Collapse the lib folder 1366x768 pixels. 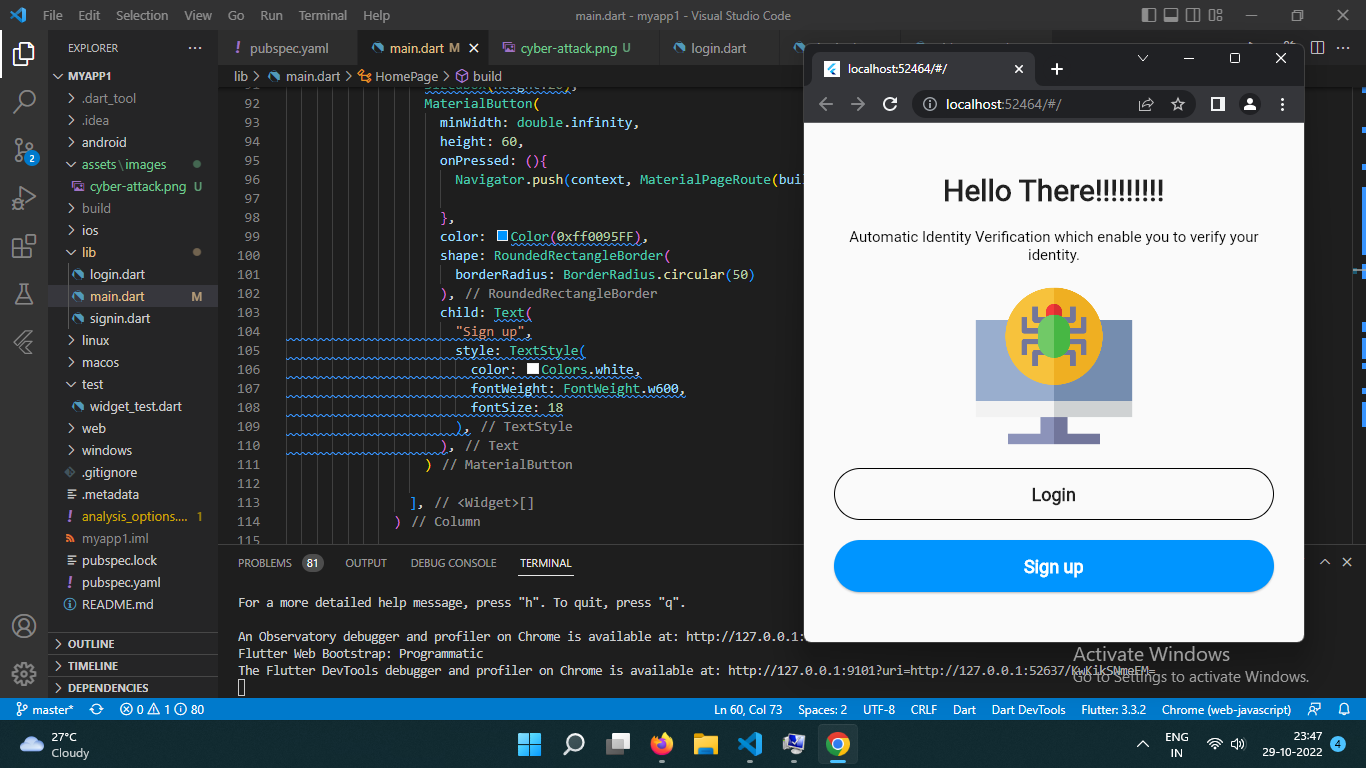(90, 252)
